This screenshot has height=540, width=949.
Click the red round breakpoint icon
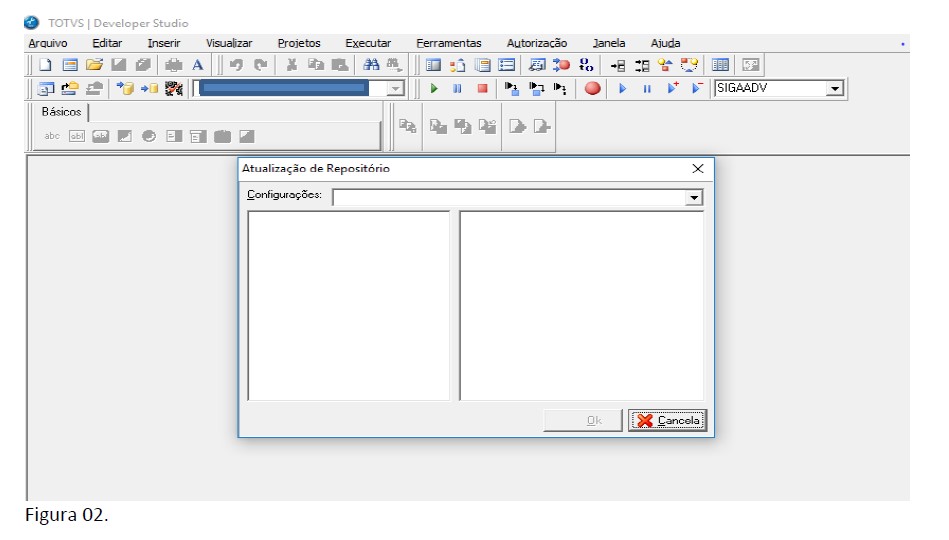[x=593, y=88]
